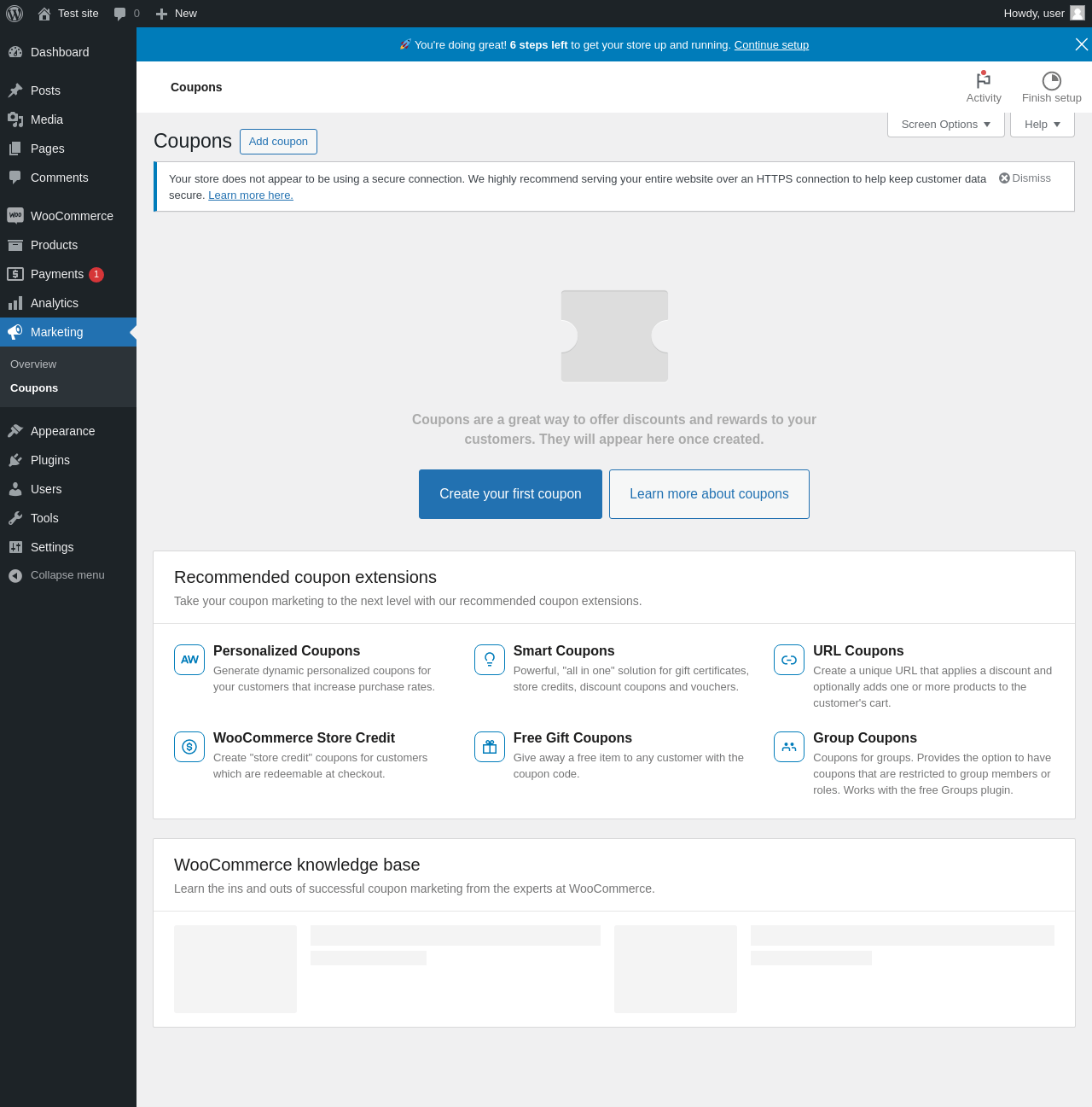Open the Analytics menu label
Viewport: 1092px width, 1107px height.
(x=55, y=303)
